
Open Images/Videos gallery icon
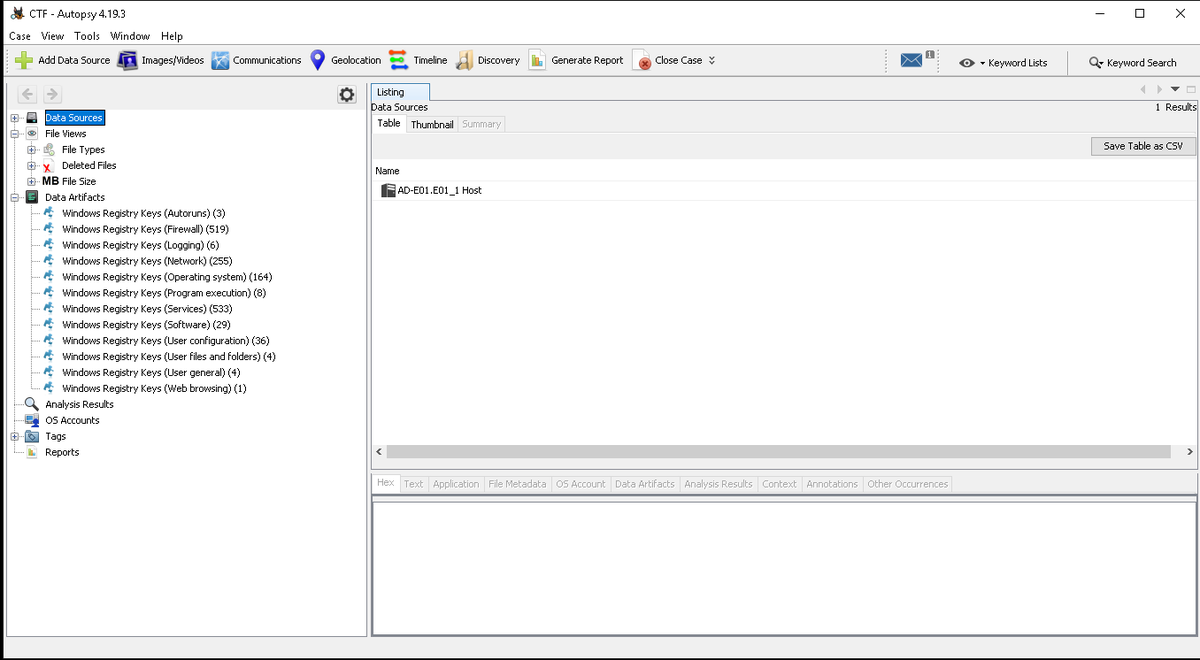point(128,60)
